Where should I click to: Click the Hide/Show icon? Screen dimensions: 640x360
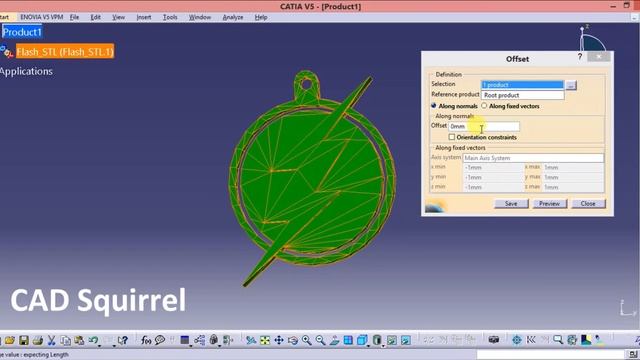(x=392, y=340)
